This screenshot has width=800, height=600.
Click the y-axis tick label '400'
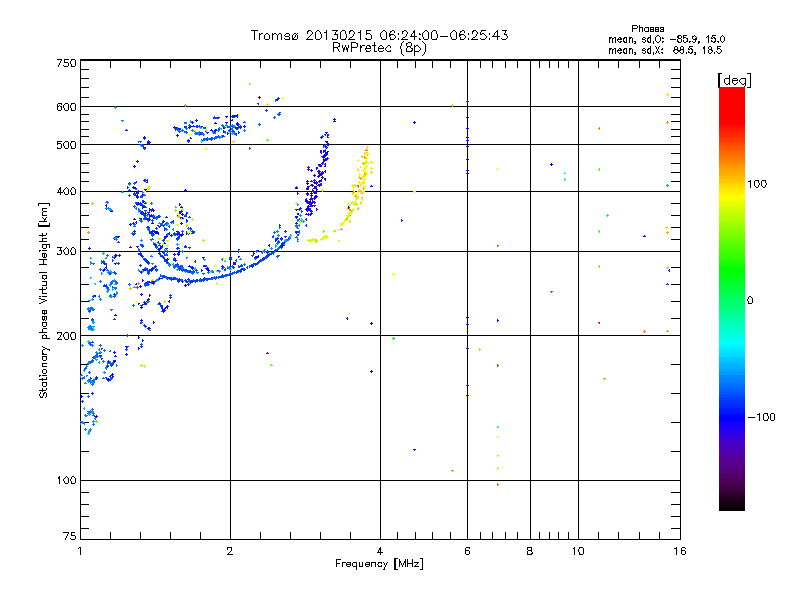pos(66,192)
